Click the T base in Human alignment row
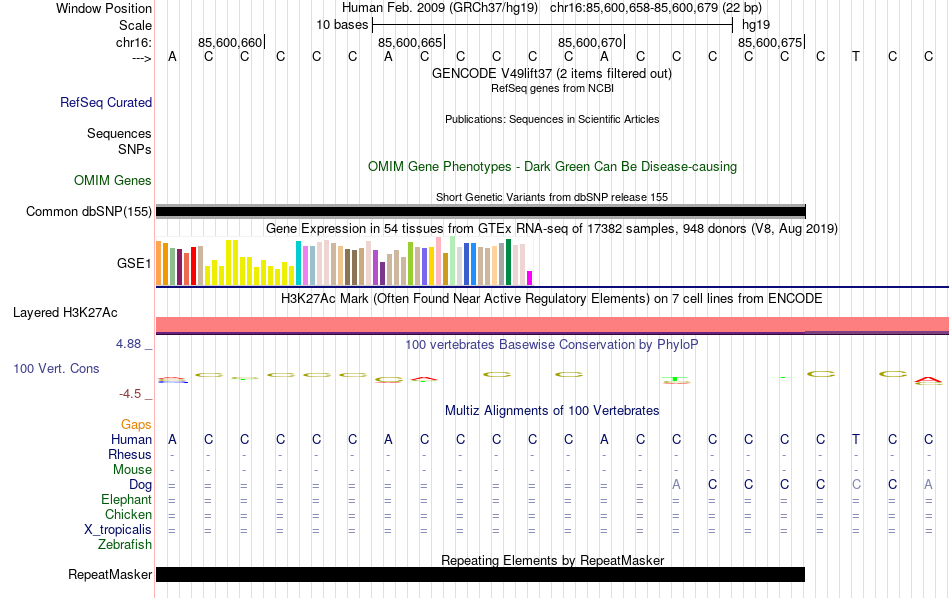 tap(855, 439)
